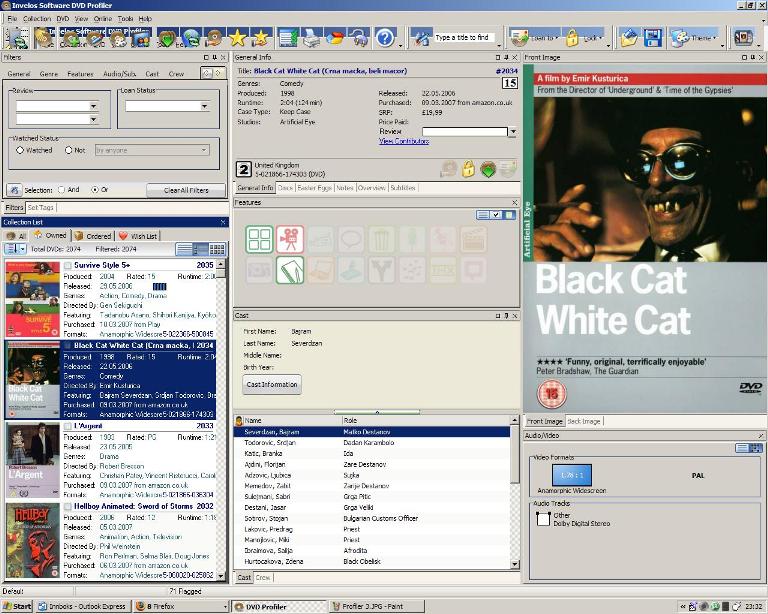Open the sort dropdown in Collection List
The image size is (768, 614).
click(23, 249)
